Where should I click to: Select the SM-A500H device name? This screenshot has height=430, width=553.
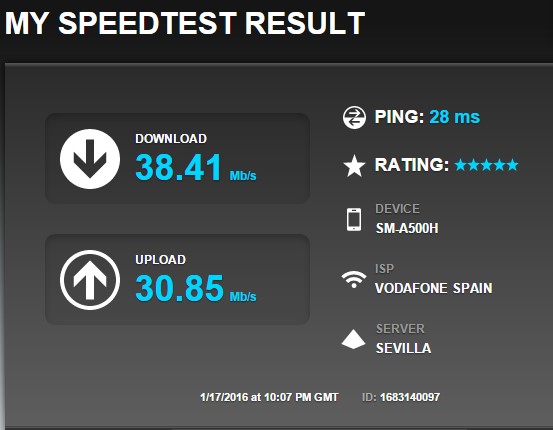click(407, 228)
